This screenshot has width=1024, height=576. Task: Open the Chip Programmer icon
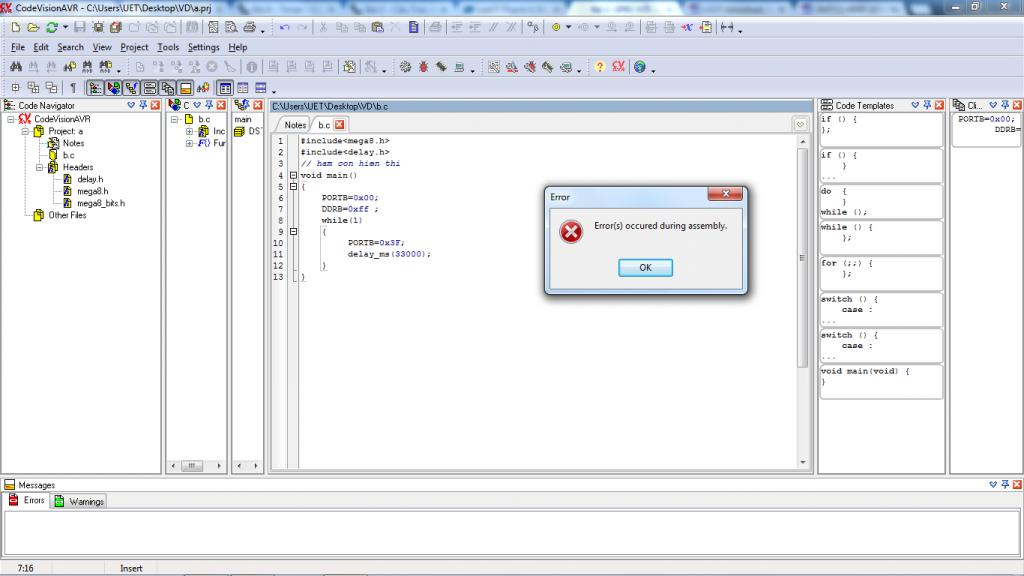pyautogui.click(x=441, y=67)
